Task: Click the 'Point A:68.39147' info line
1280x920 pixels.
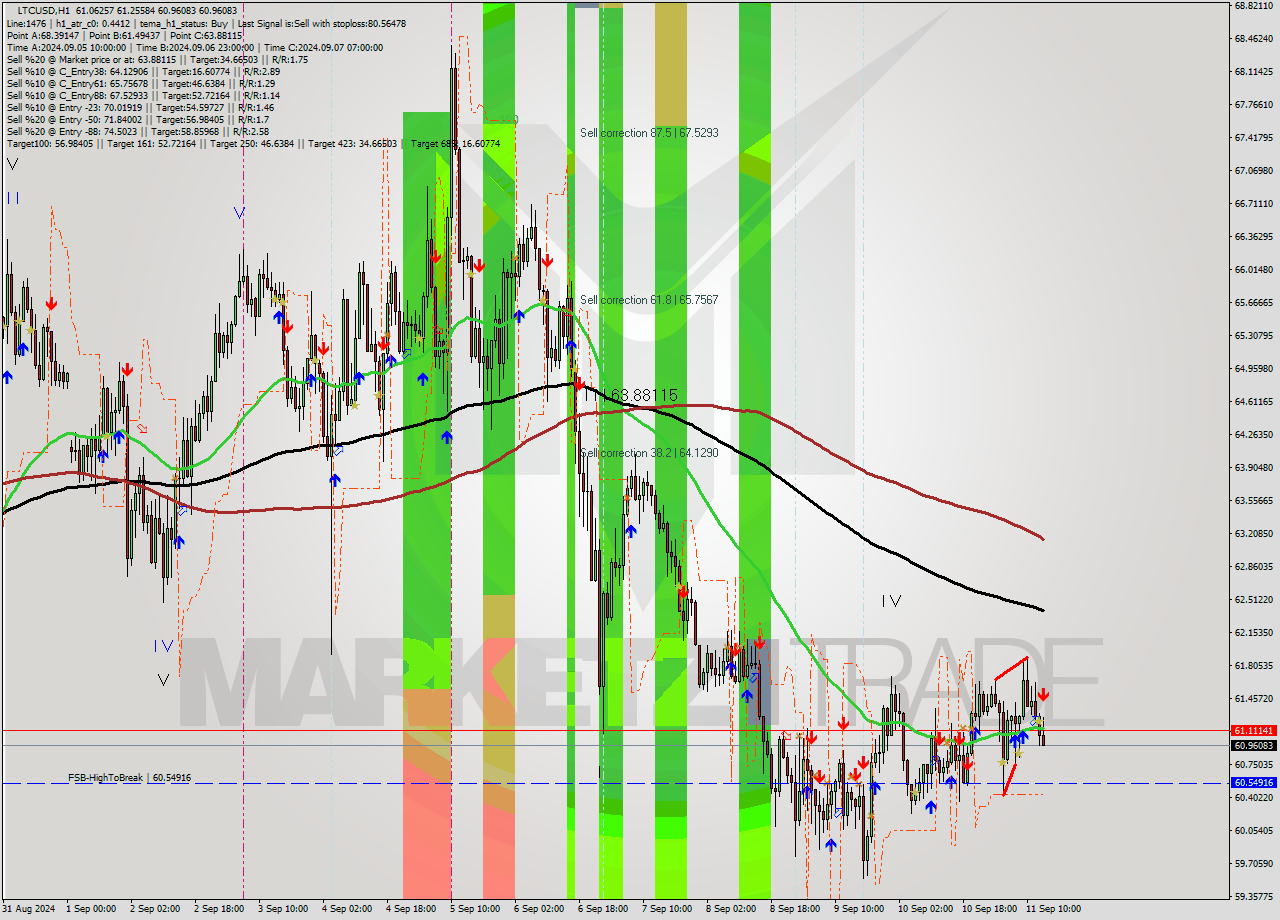Action: pyautogui.click(x=44, y=34)
